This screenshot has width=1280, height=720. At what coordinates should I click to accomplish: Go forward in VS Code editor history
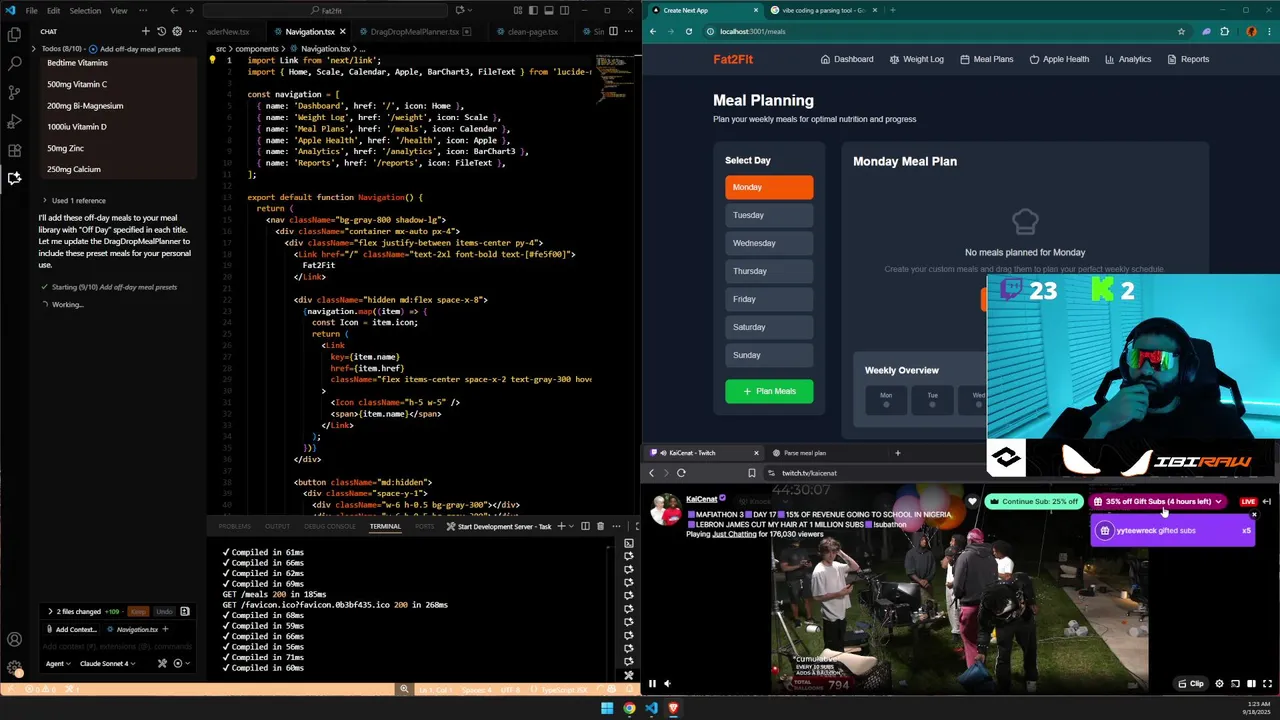(x=192, y=10)
